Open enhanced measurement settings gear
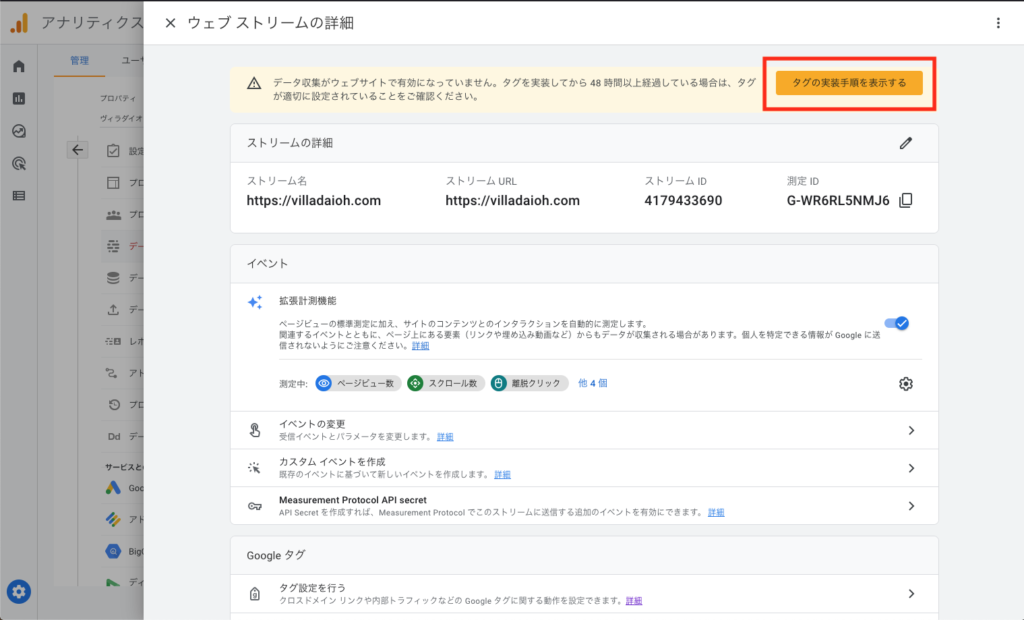The width and height of the screenshot is (1024, 620). pyautogui.click(x=906, y=384)
